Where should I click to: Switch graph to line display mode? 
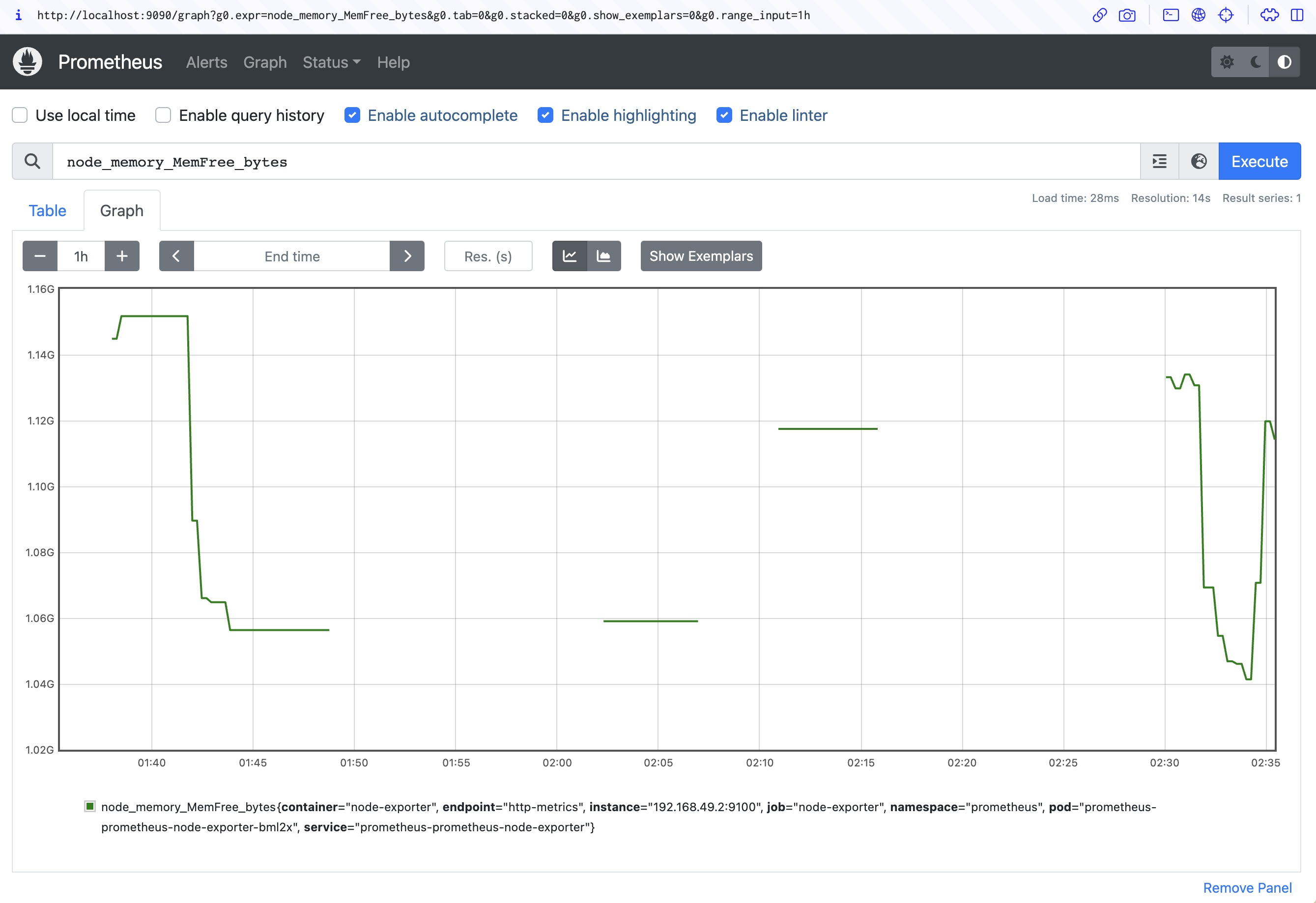(569, 256)
